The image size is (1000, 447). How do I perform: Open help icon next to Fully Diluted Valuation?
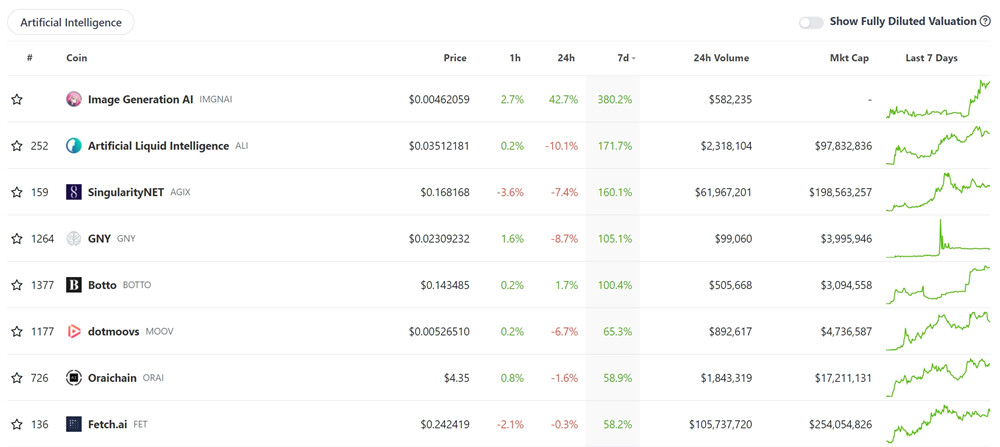[x=985, y=22]
